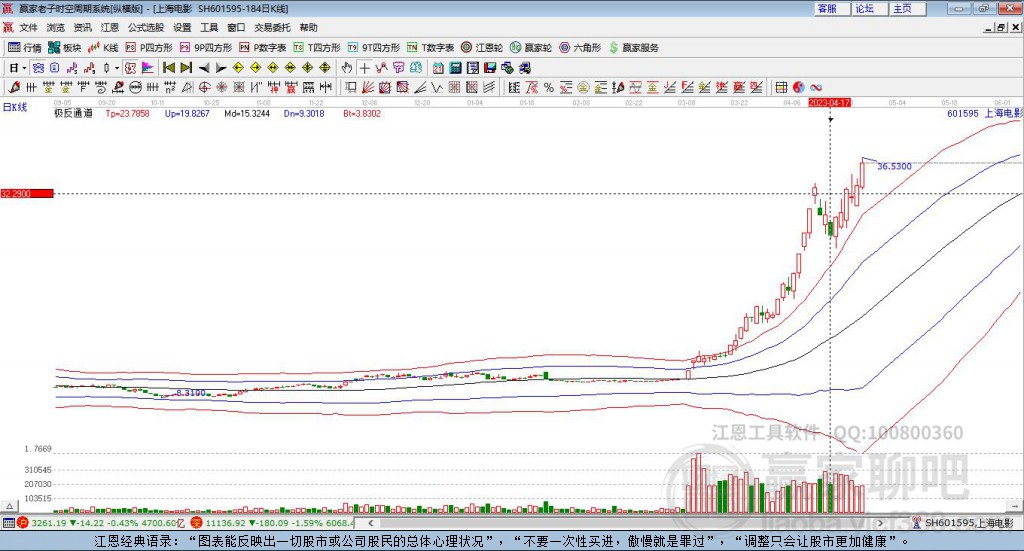1024x551 pixels.
Task: Click the horizontal scrollbar right arrow
Action: [880, 523]
